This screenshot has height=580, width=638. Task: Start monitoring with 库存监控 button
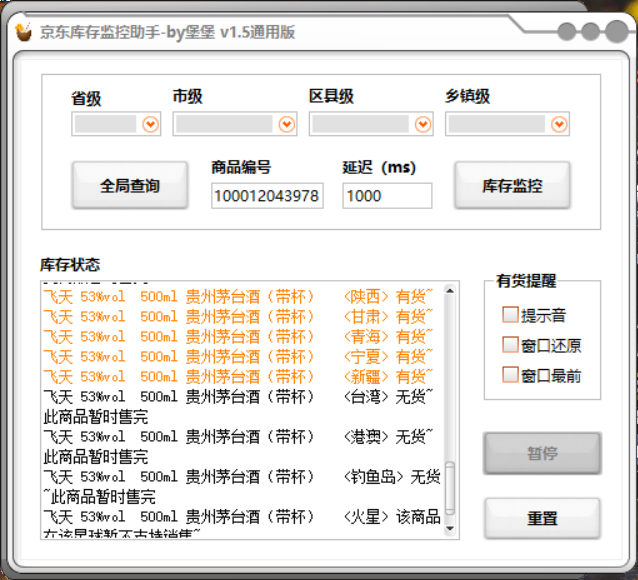(x=512, y=185)
